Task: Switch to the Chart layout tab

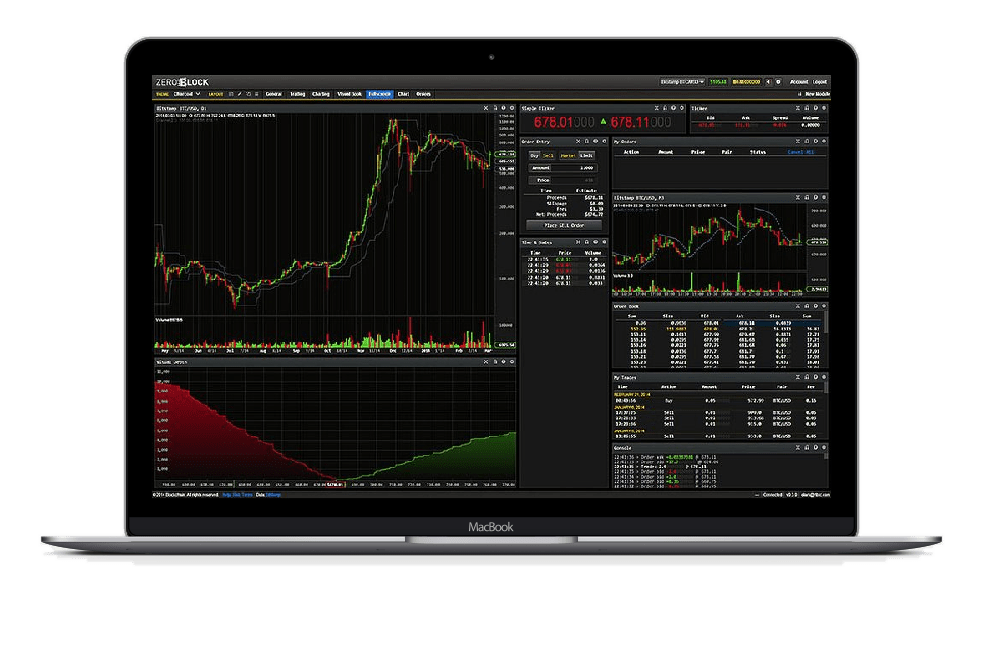Action: tap(403, 94)
